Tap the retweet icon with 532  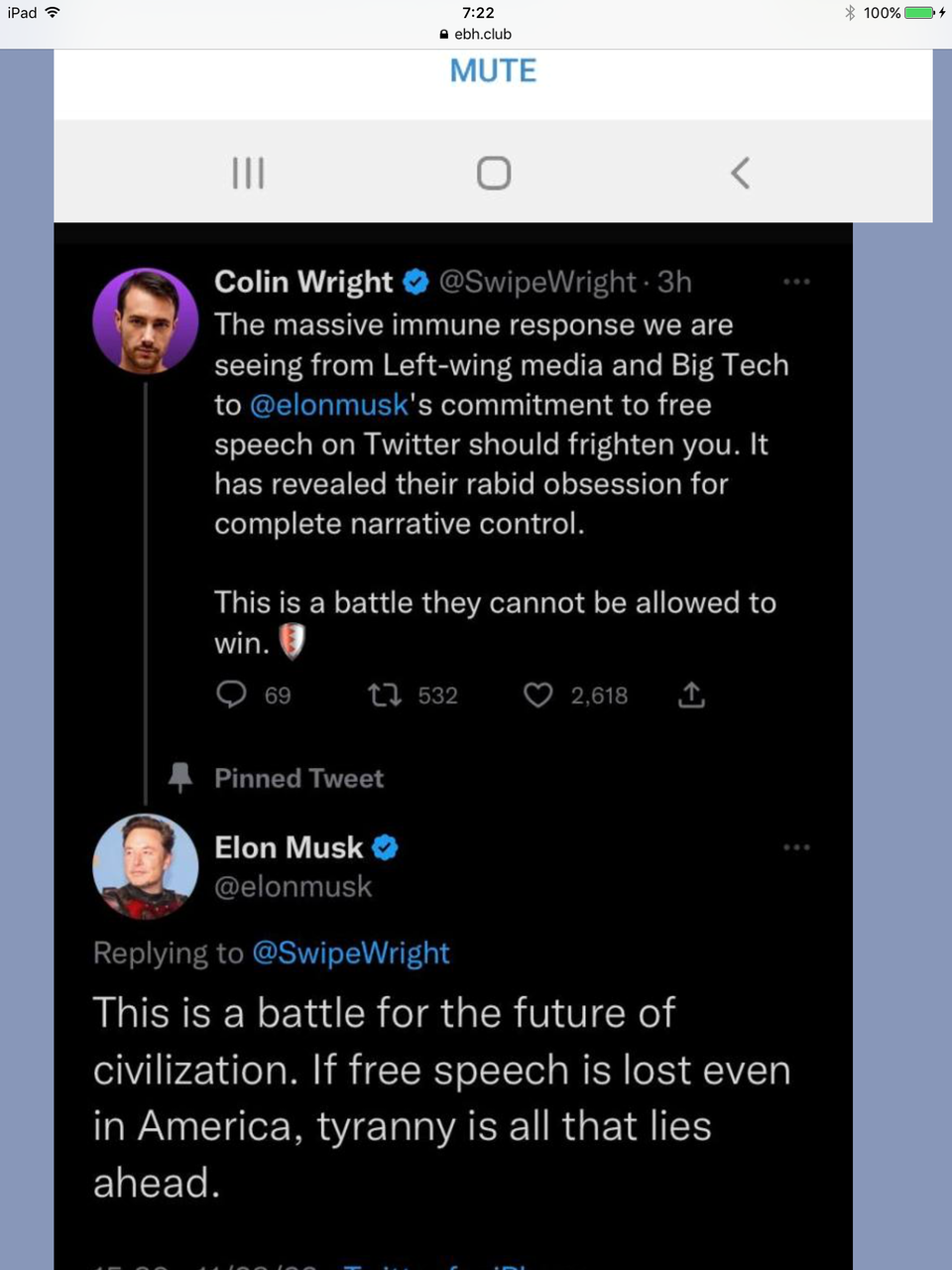pos(385,695)
